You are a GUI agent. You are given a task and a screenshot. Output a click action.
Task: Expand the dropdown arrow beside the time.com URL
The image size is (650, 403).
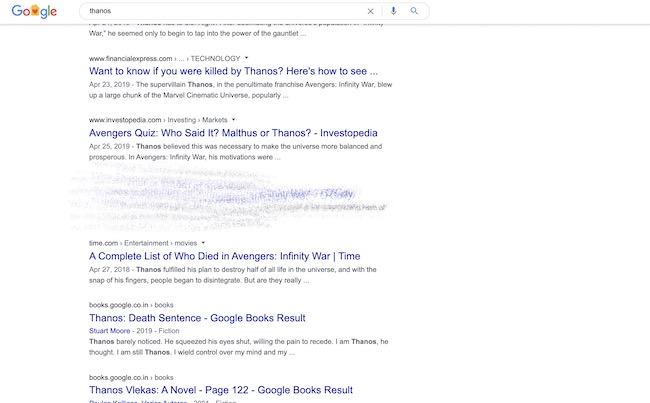203,242
